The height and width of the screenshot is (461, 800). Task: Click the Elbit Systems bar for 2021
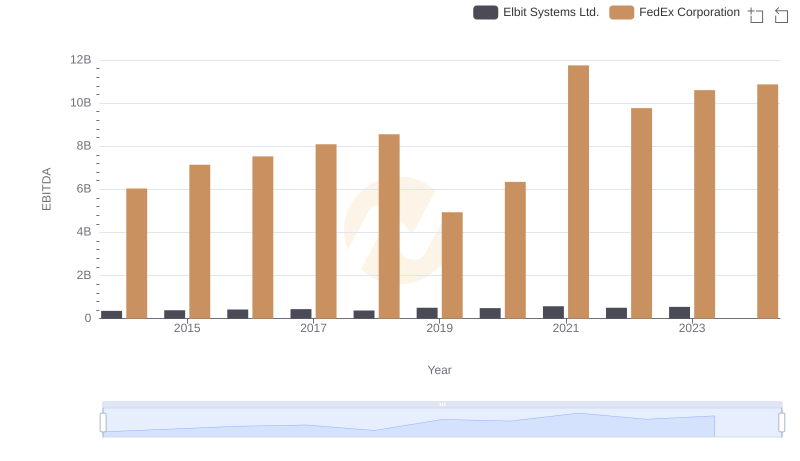click(x=553, y=312)
